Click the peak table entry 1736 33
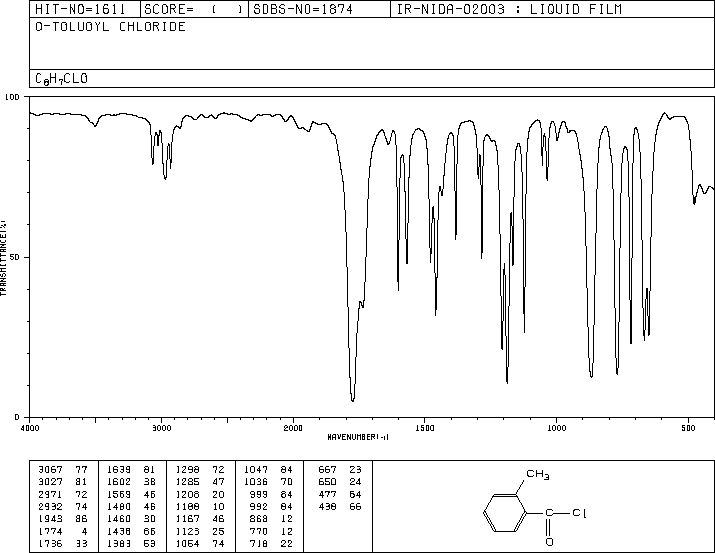This screenshot has width=715, height=553. tap(62, 544)
